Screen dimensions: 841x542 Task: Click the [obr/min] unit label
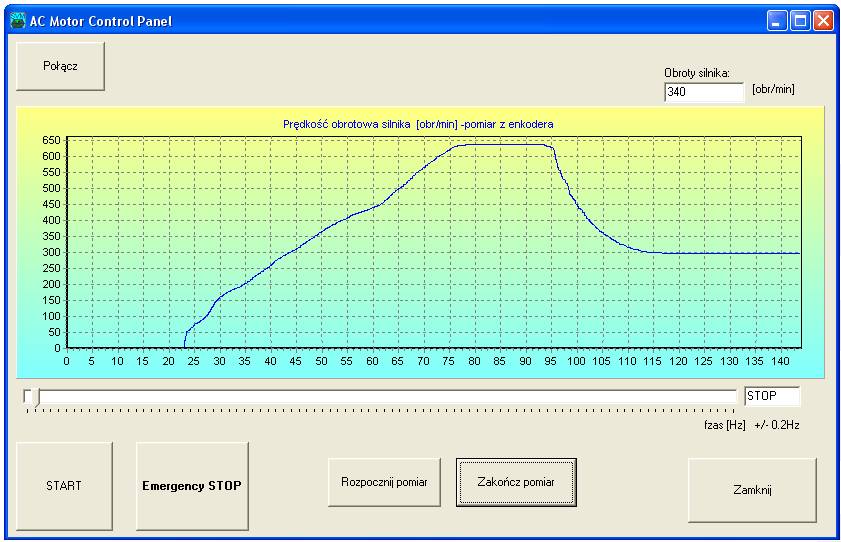tap(773, 89)
